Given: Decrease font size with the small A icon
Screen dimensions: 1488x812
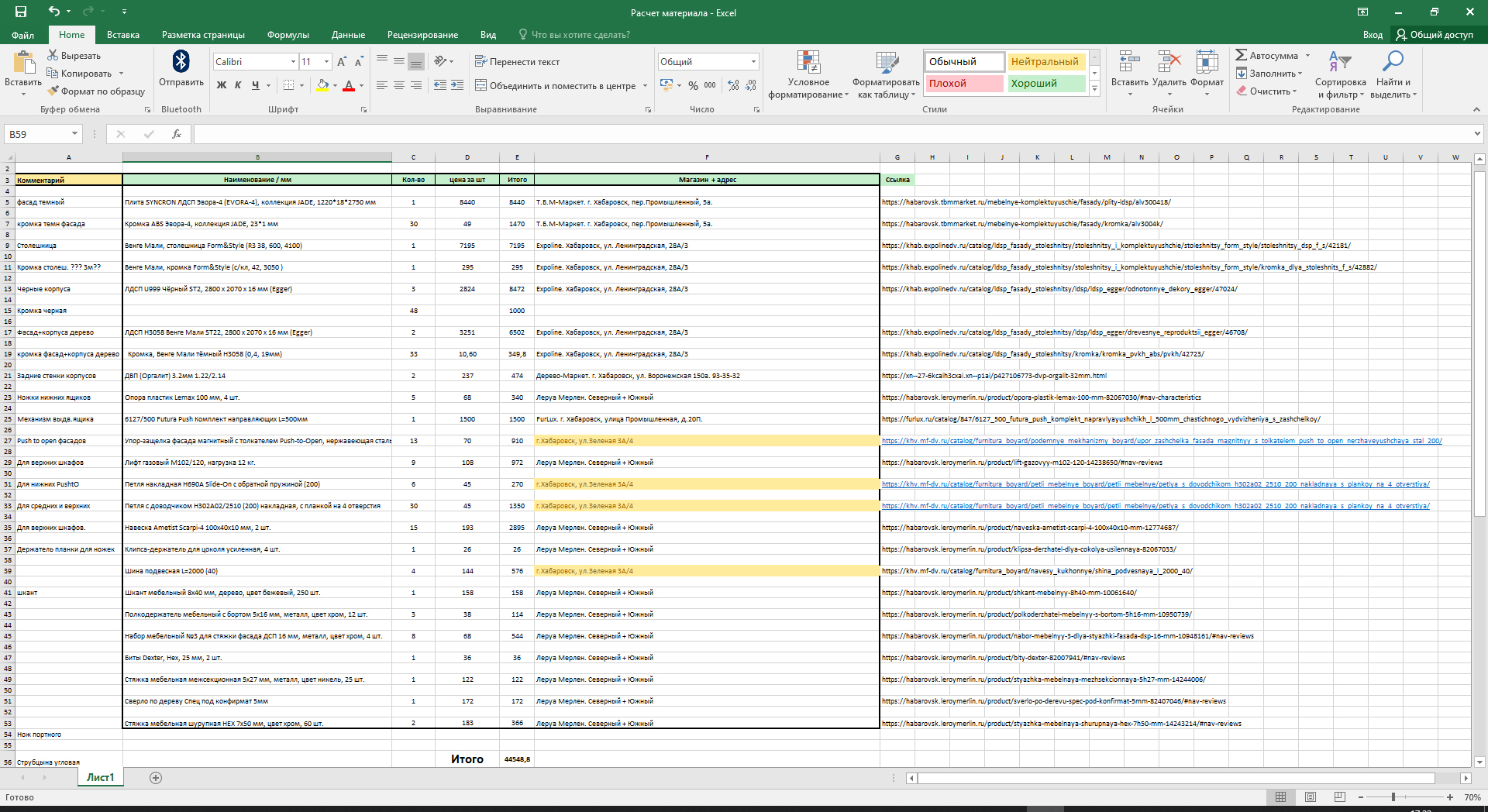Looking at the screenshot, I should pos(359,61).
